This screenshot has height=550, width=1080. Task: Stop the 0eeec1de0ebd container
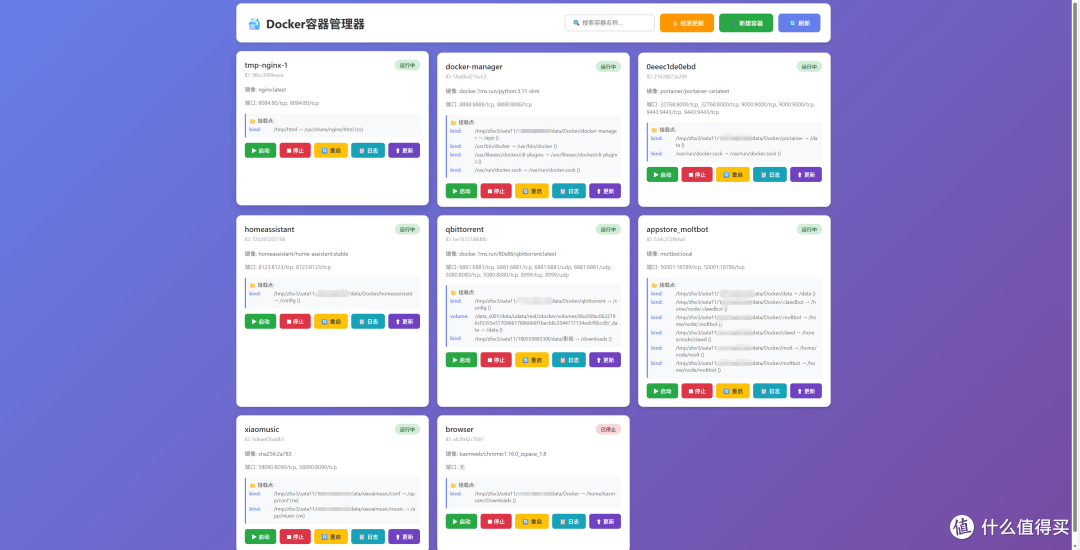(697, 174)
